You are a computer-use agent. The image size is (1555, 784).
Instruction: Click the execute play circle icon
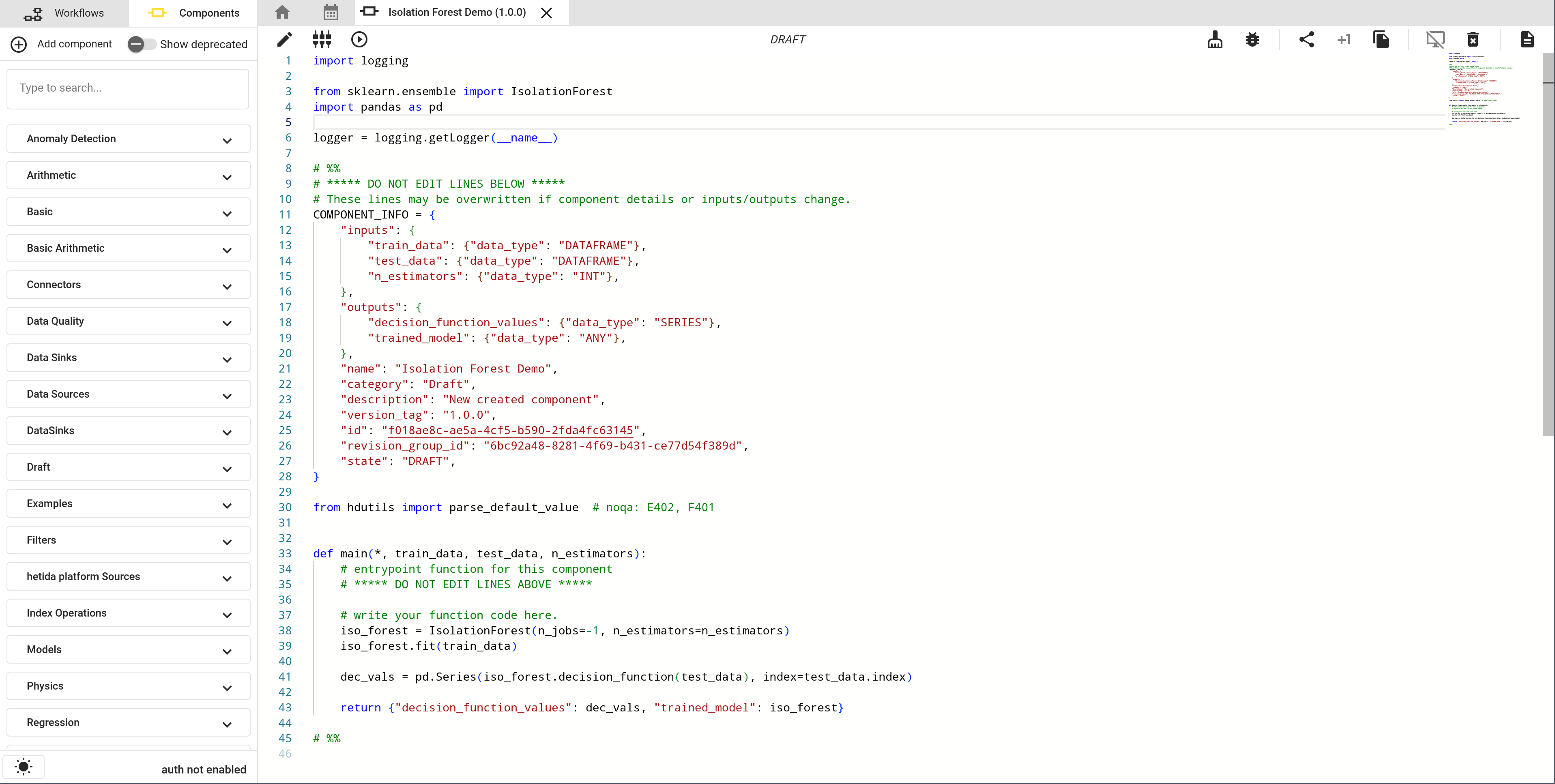click(x=359, y=39)
